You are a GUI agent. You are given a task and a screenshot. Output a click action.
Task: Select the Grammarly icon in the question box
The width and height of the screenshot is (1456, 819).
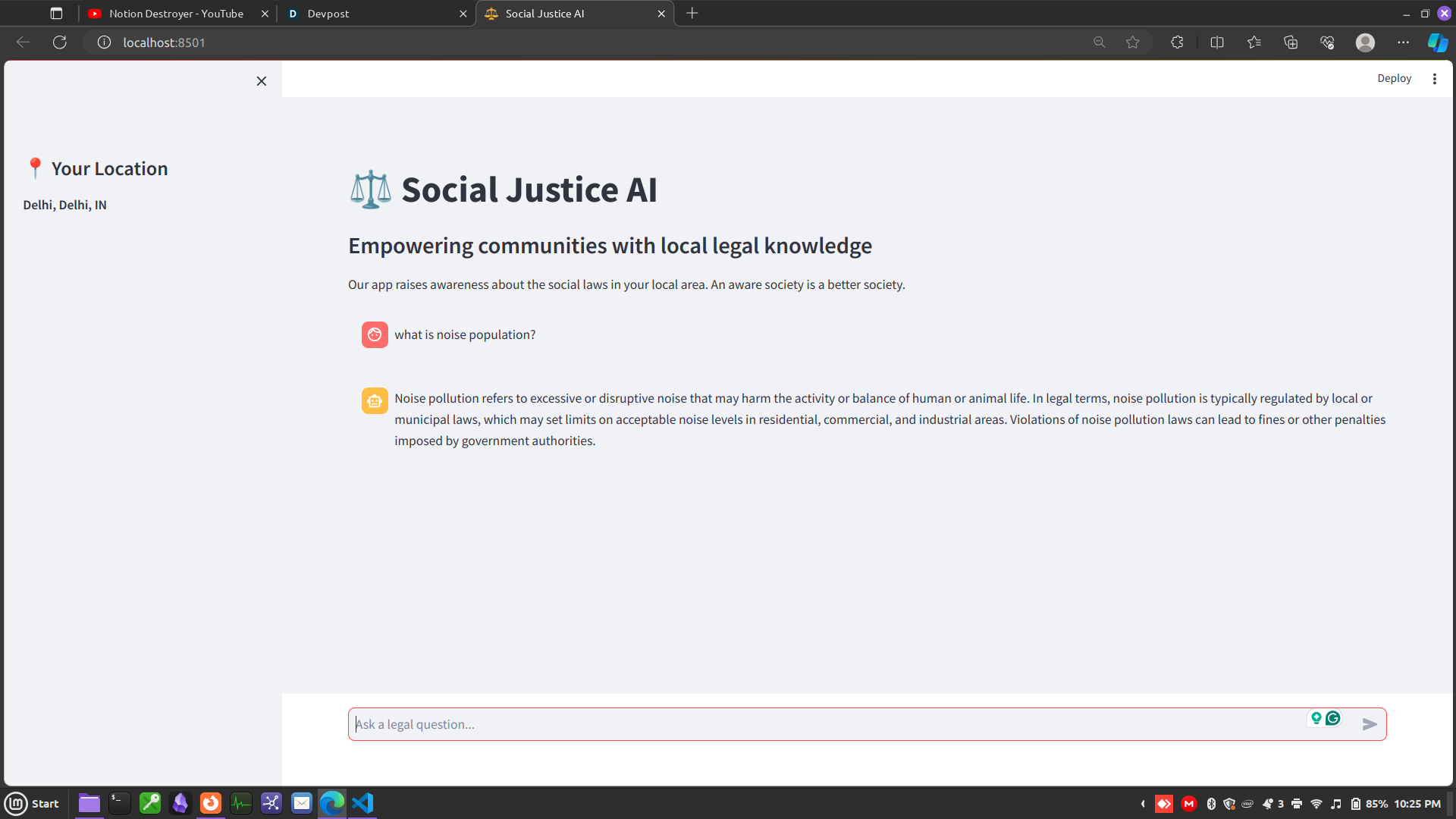[x=1333, y=717]
